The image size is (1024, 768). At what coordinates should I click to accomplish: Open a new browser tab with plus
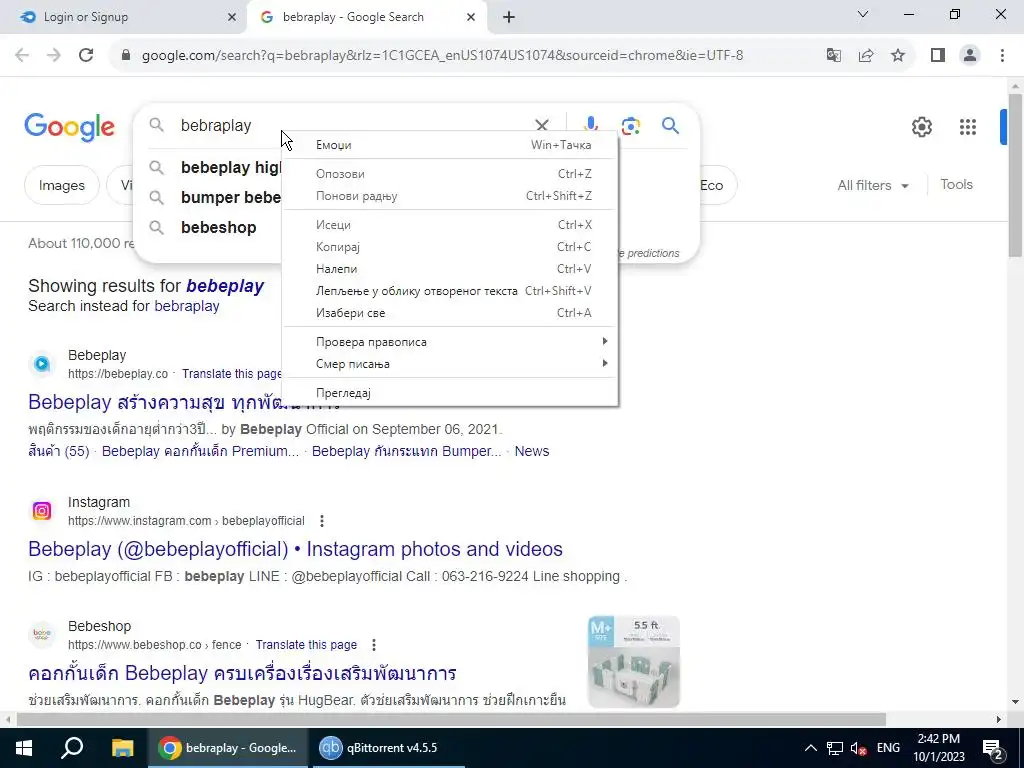click(x=509, y=17)
